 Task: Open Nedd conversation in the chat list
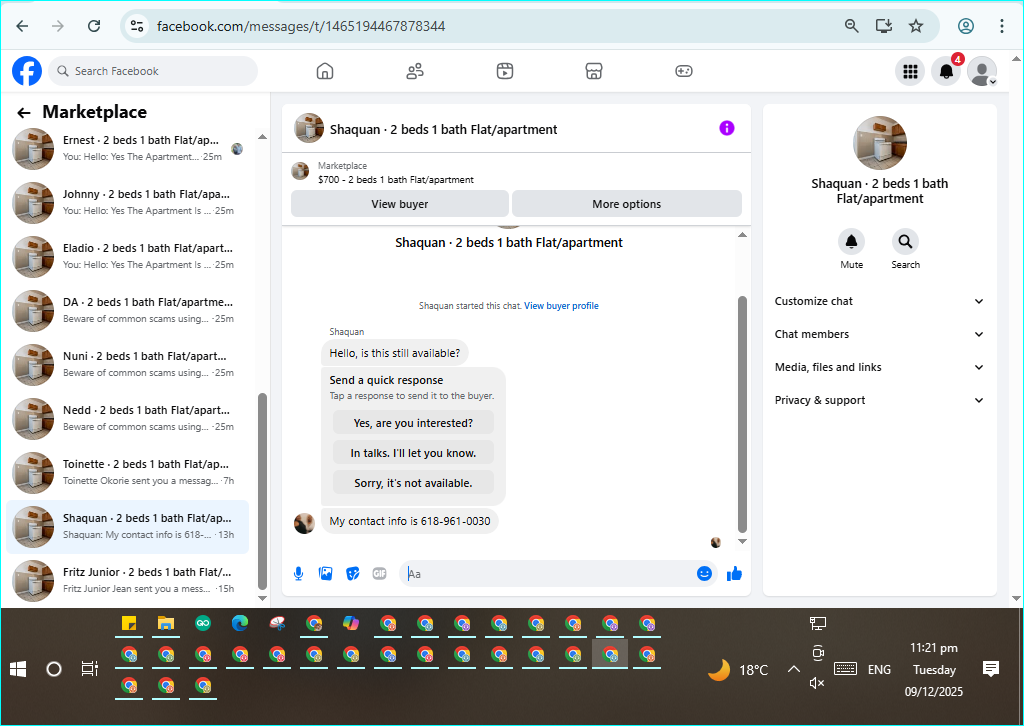point(128,418)
